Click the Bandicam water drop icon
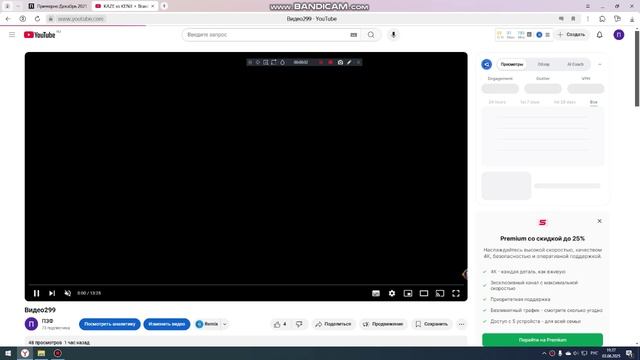 coord(282,62)
